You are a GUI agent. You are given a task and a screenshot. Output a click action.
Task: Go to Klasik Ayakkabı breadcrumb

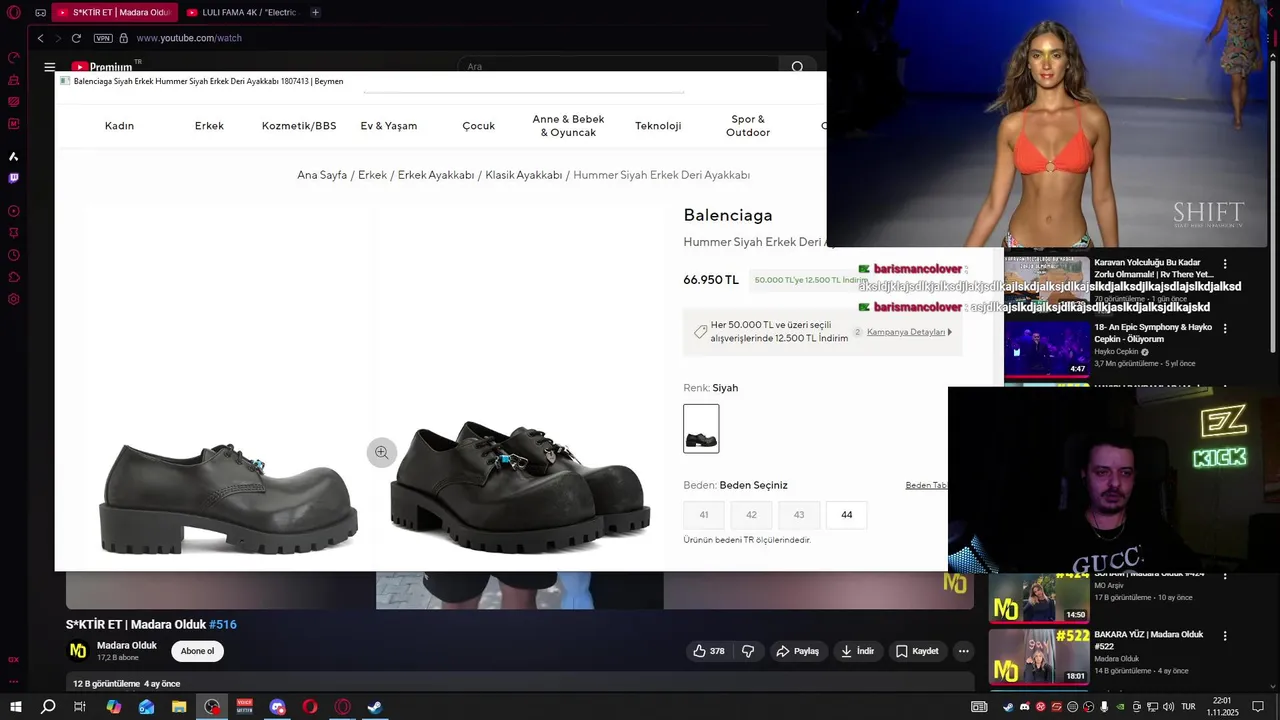pyautogui.click(x=524, y=175)
